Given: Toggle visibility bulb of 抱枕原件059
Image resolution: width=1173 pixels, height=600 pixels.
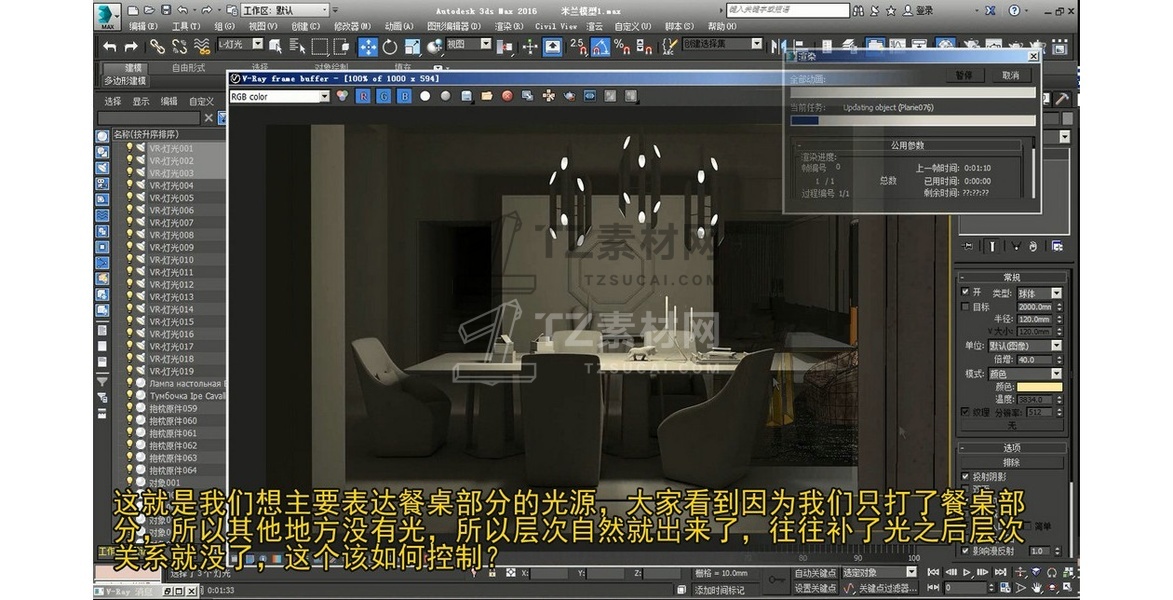Looking at the screenshot, I should (129, 408).
